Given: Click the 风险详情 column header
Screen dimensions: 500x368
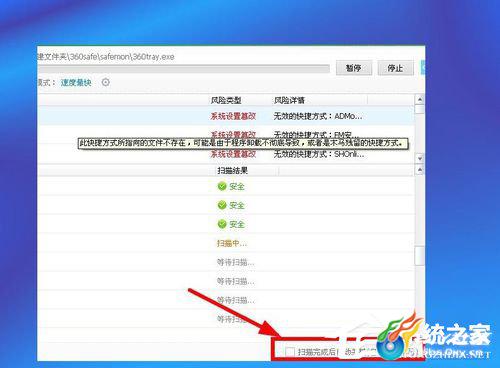Looking at the screenshot, I should [x=289, y=100].
